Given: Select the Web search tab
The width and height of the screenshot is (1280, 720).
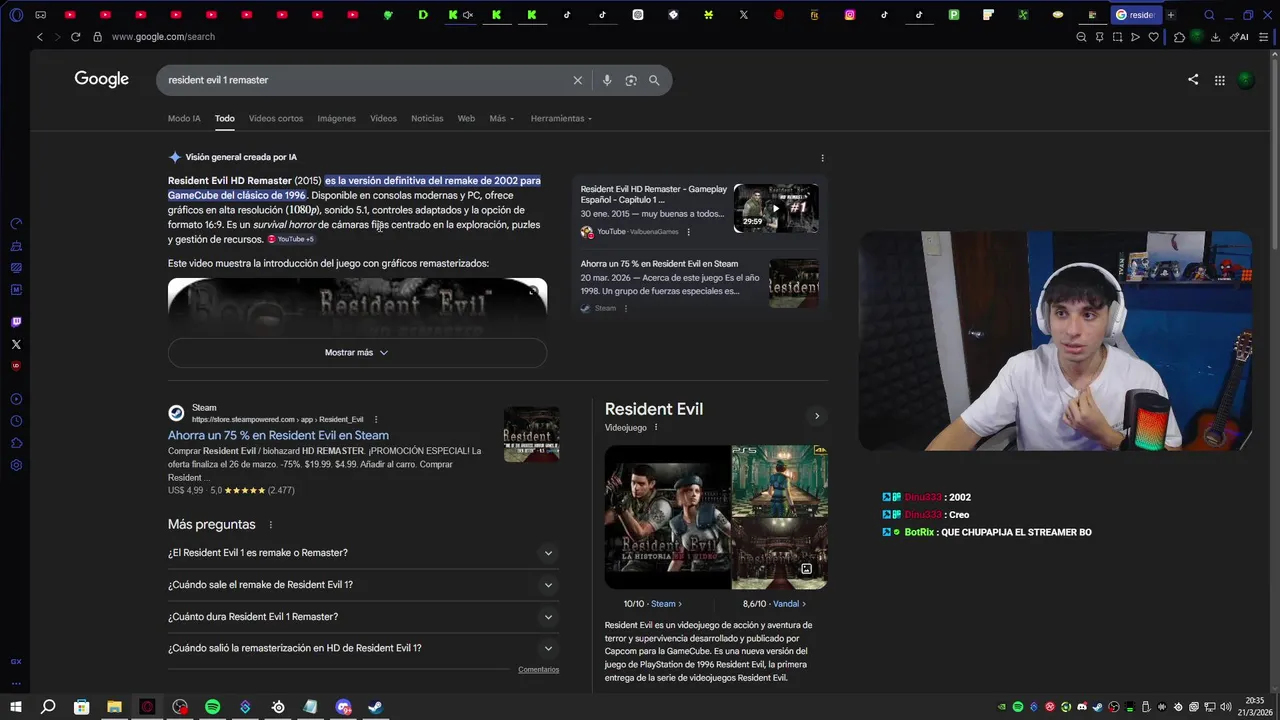Looking at the screenshot, I should (x=466, y=118).
